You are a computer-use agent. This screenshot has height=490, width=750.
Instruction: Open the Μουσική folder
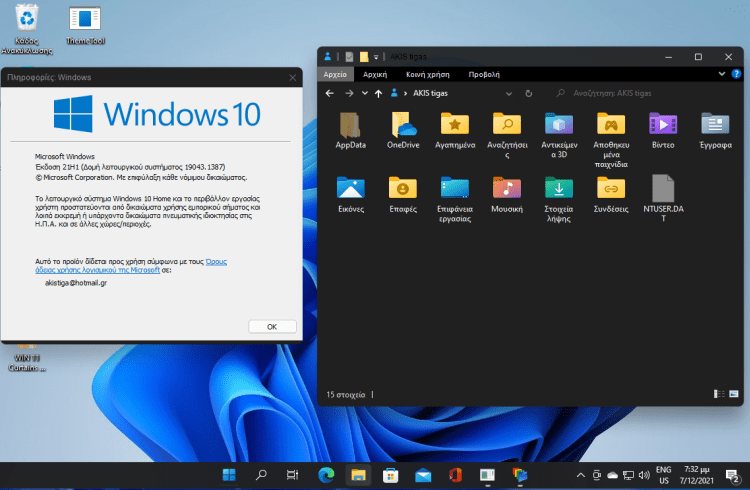tap(507, 194)
